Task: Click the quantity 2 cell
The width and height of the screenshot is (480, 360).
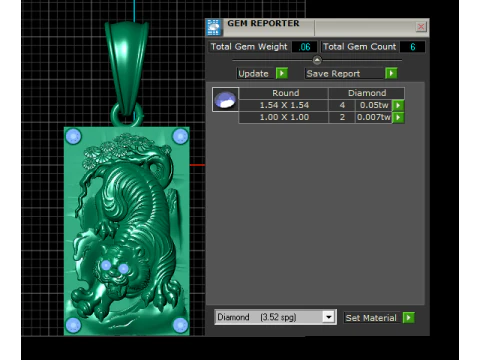Action: 342,117
